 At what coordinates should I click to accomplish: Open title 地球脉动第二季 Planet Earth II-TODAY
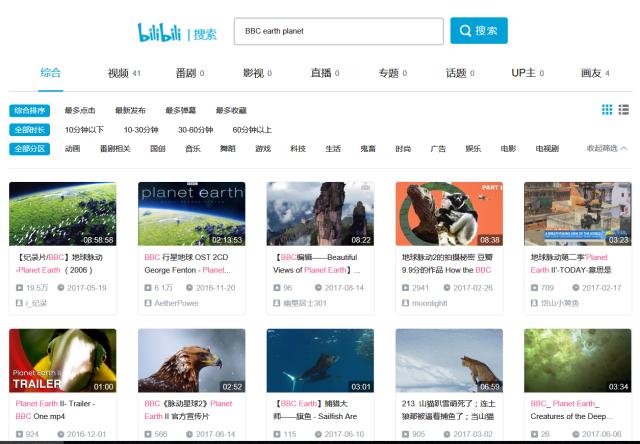(x=571, y=264)
